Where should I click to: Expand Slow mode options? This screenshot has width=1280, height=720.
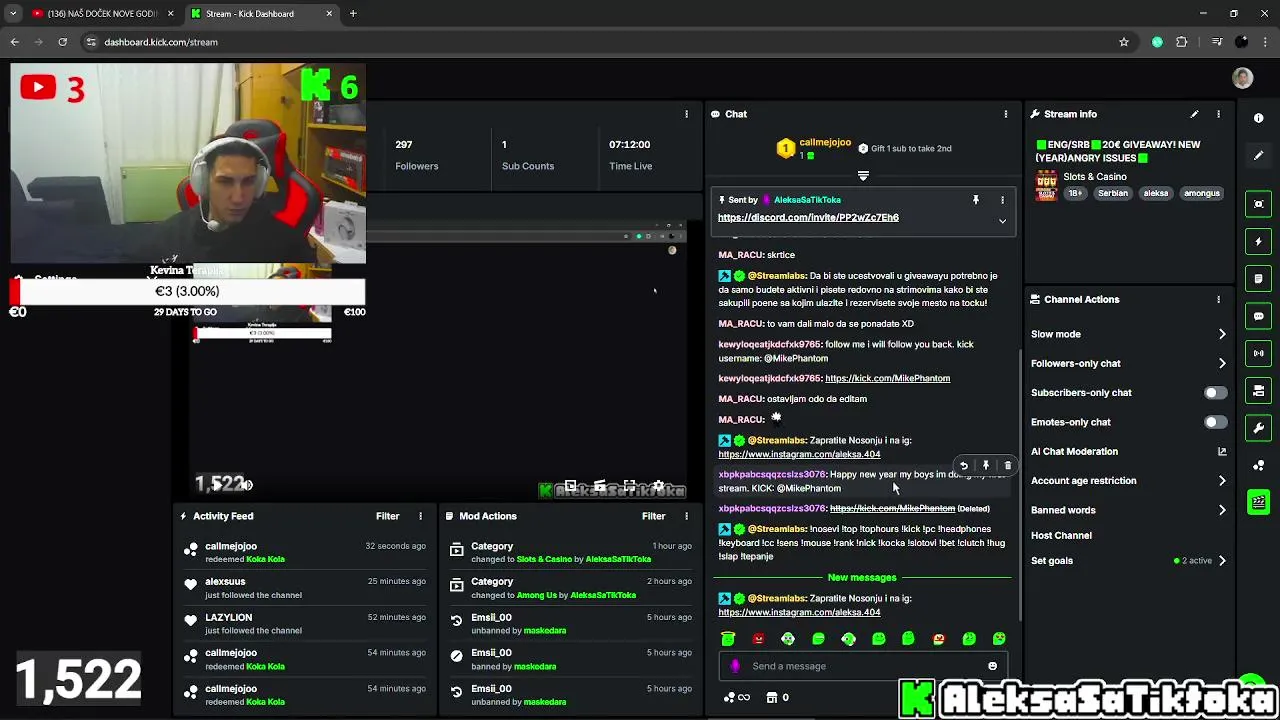point(1221,334)
